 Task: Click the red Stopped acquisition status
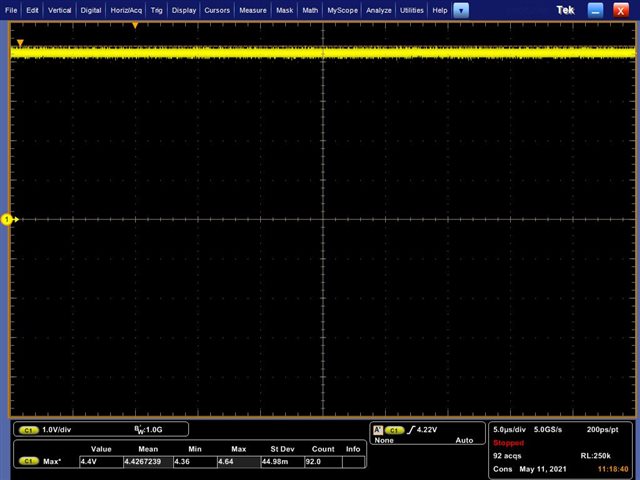point(508,443)
